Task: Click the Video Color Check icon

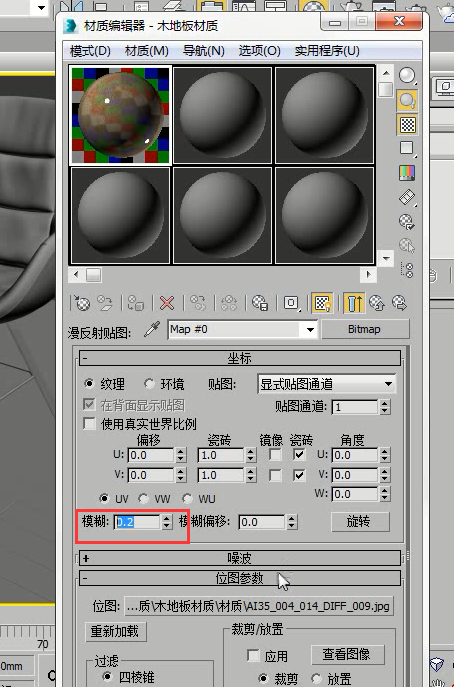Action: (407, 173)
